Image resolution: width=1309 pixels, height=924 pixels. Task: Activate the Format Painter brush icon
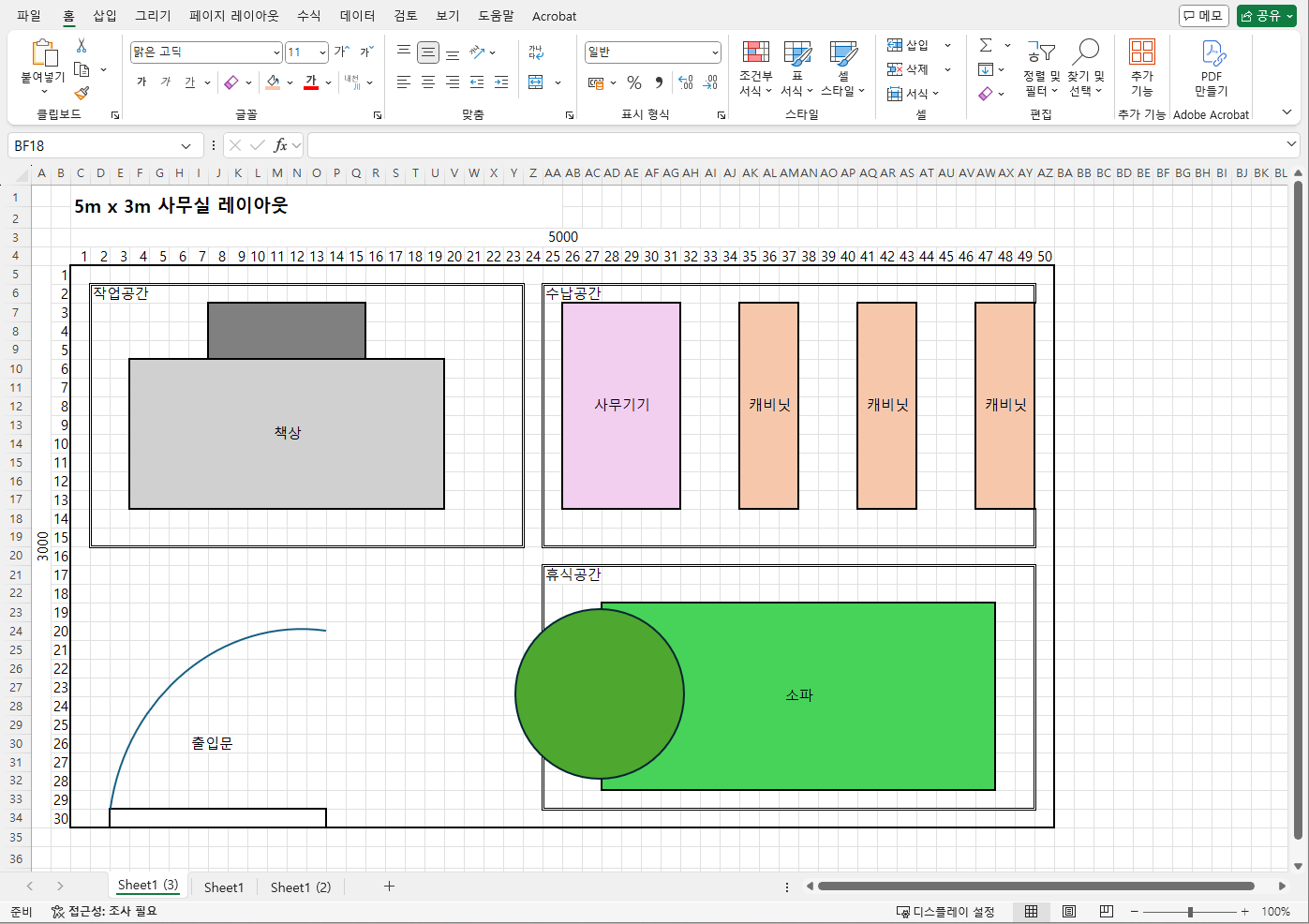tap(82, 93)
